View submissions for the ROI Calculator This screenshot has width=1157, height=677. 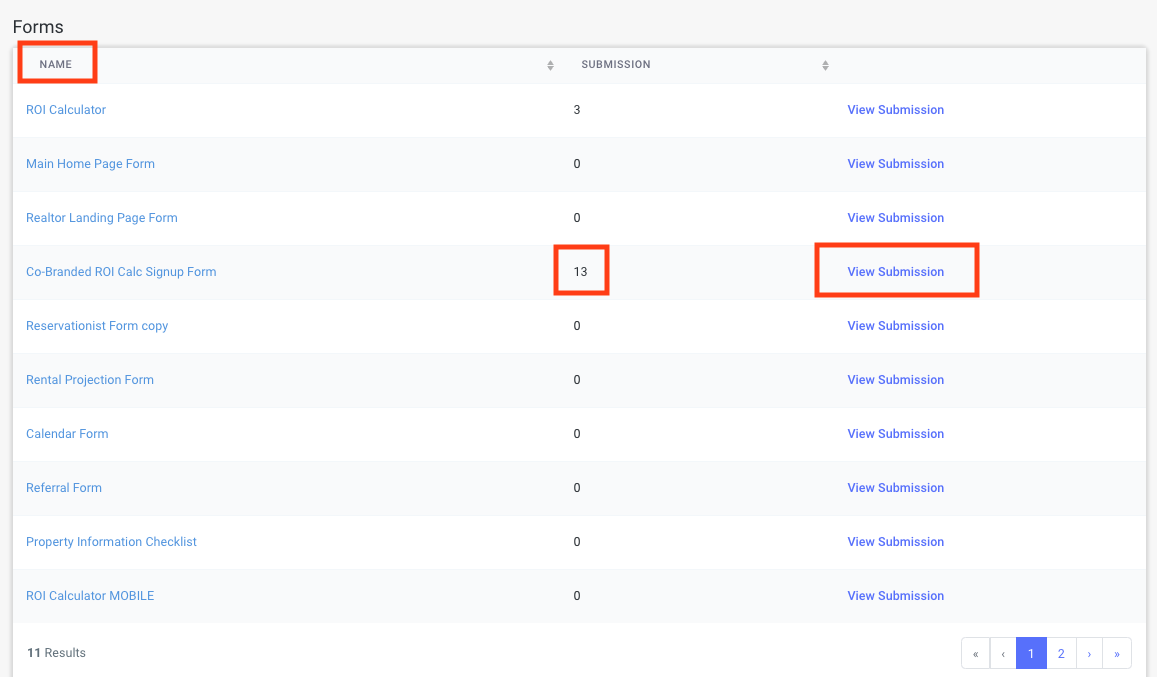895,110
